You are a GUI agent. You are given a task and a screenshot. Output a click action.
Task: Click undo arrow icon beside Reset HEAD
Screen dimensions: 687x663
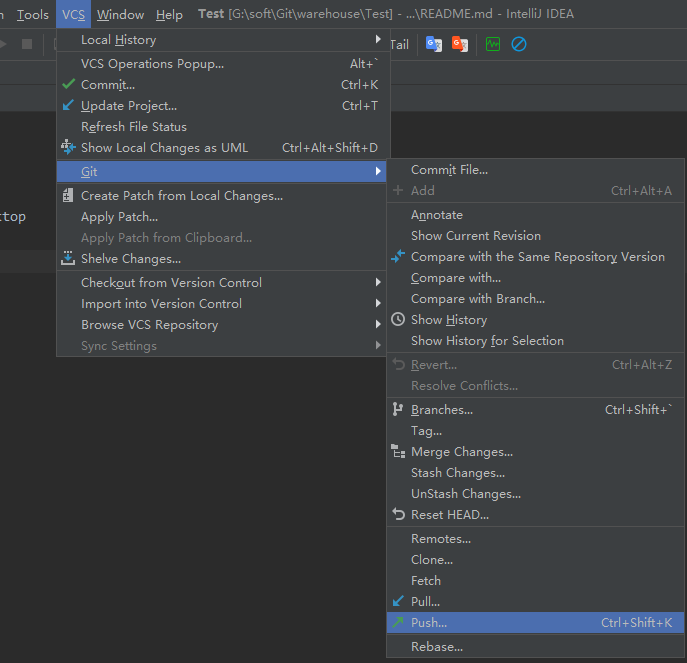pos(398,514)
